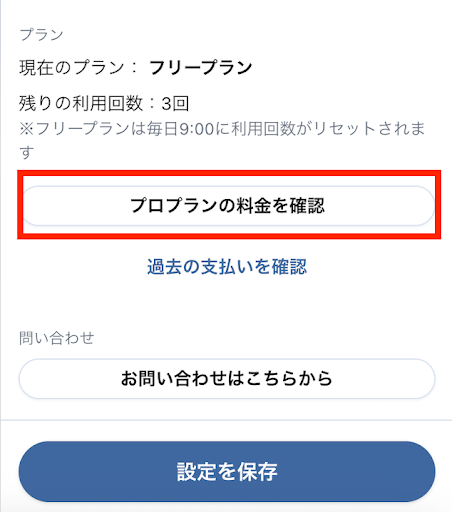This screenshot has width=452, height=512.
Task: Select the 現在のプラン label text
Action: [x=72, y=67]
